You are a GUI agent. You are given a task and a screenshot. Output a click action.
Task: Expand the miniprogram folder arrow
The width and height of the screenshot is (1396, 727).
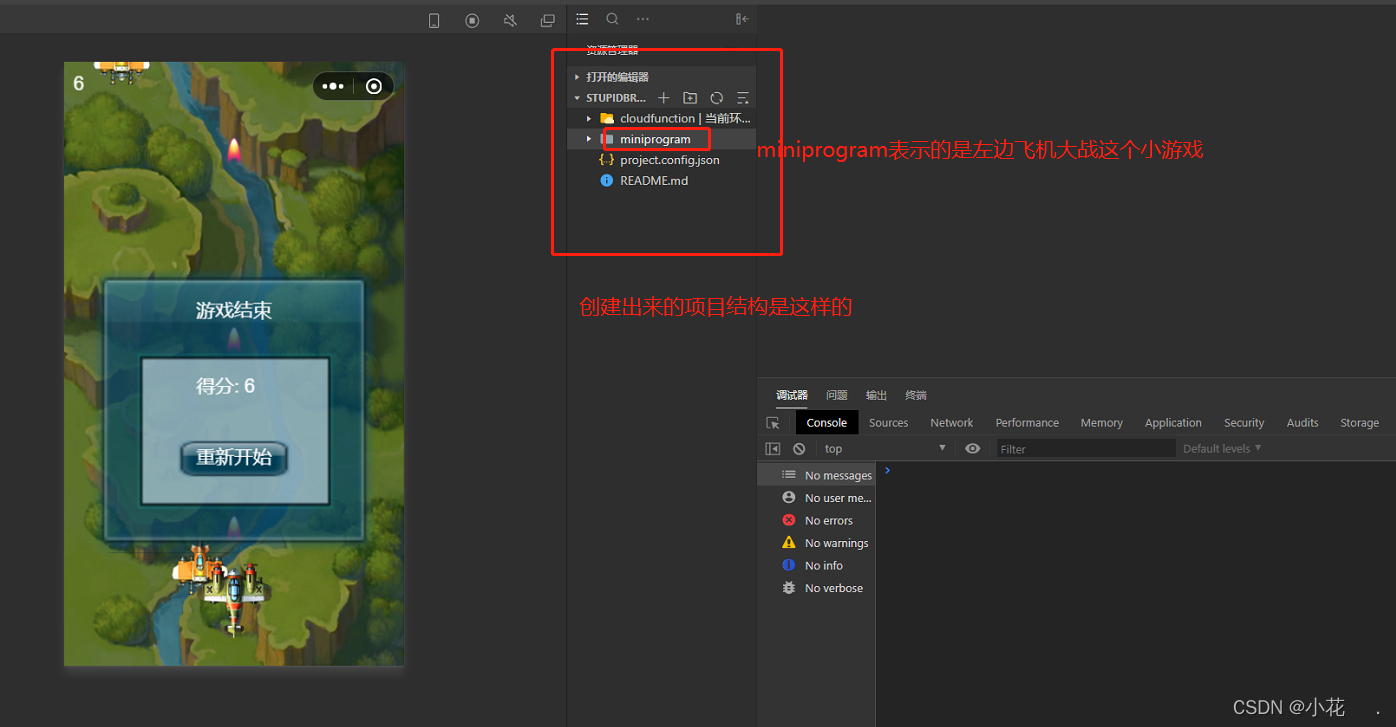589,139
